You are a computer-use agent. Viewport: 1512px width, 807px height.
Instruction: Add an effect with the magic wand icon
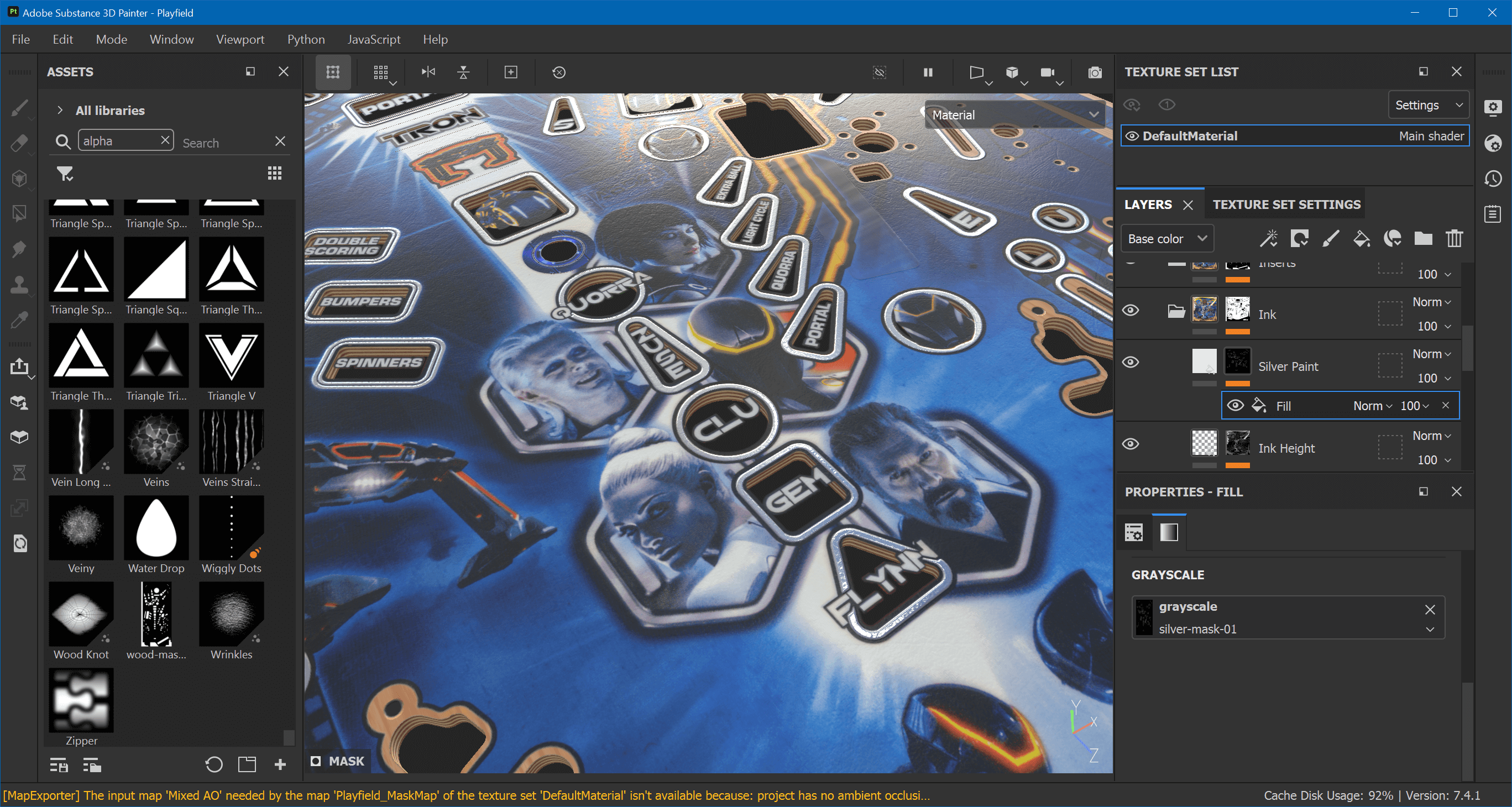pos(1268,238)
